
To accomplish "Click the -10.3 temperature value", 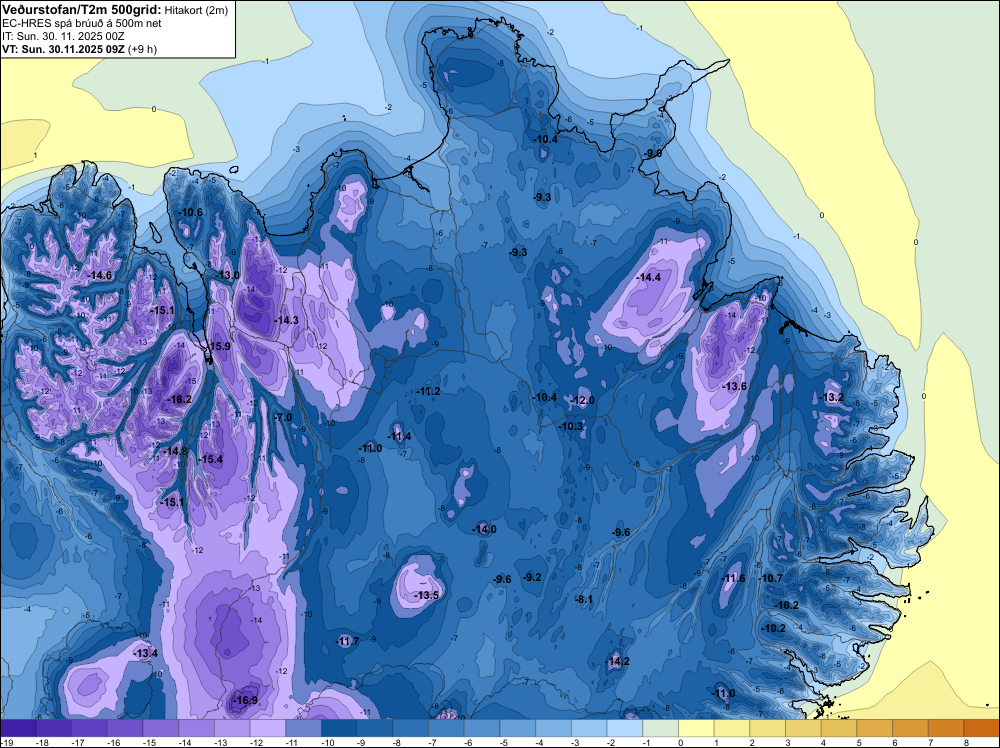I will coord(571,426).
